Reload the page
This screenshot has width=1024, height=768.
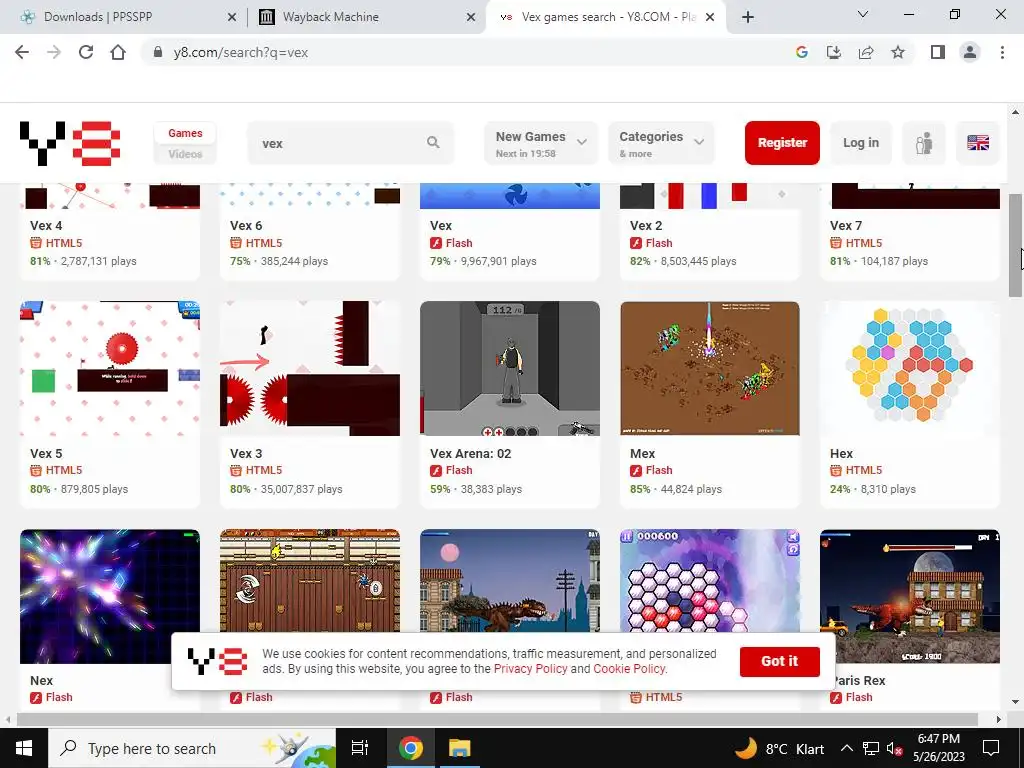pos(86,52)
